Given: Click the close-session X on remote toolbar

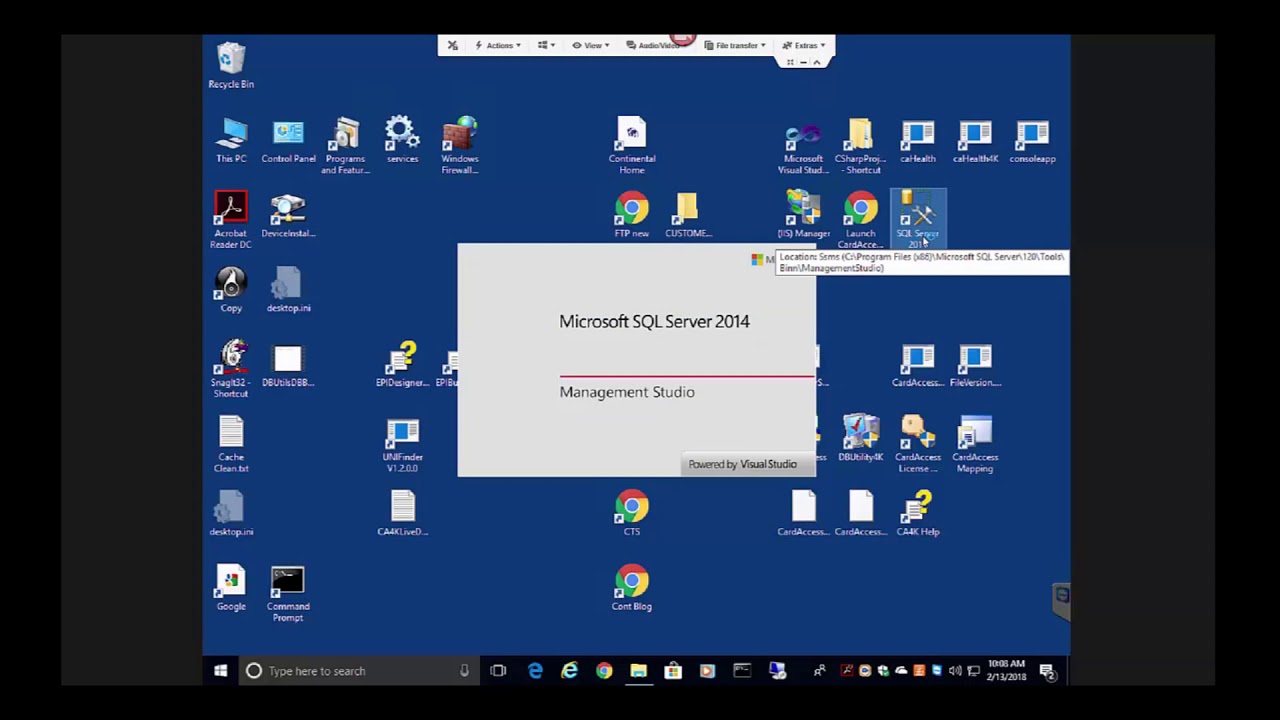Looking at the screenshot, I should (452, 45).
